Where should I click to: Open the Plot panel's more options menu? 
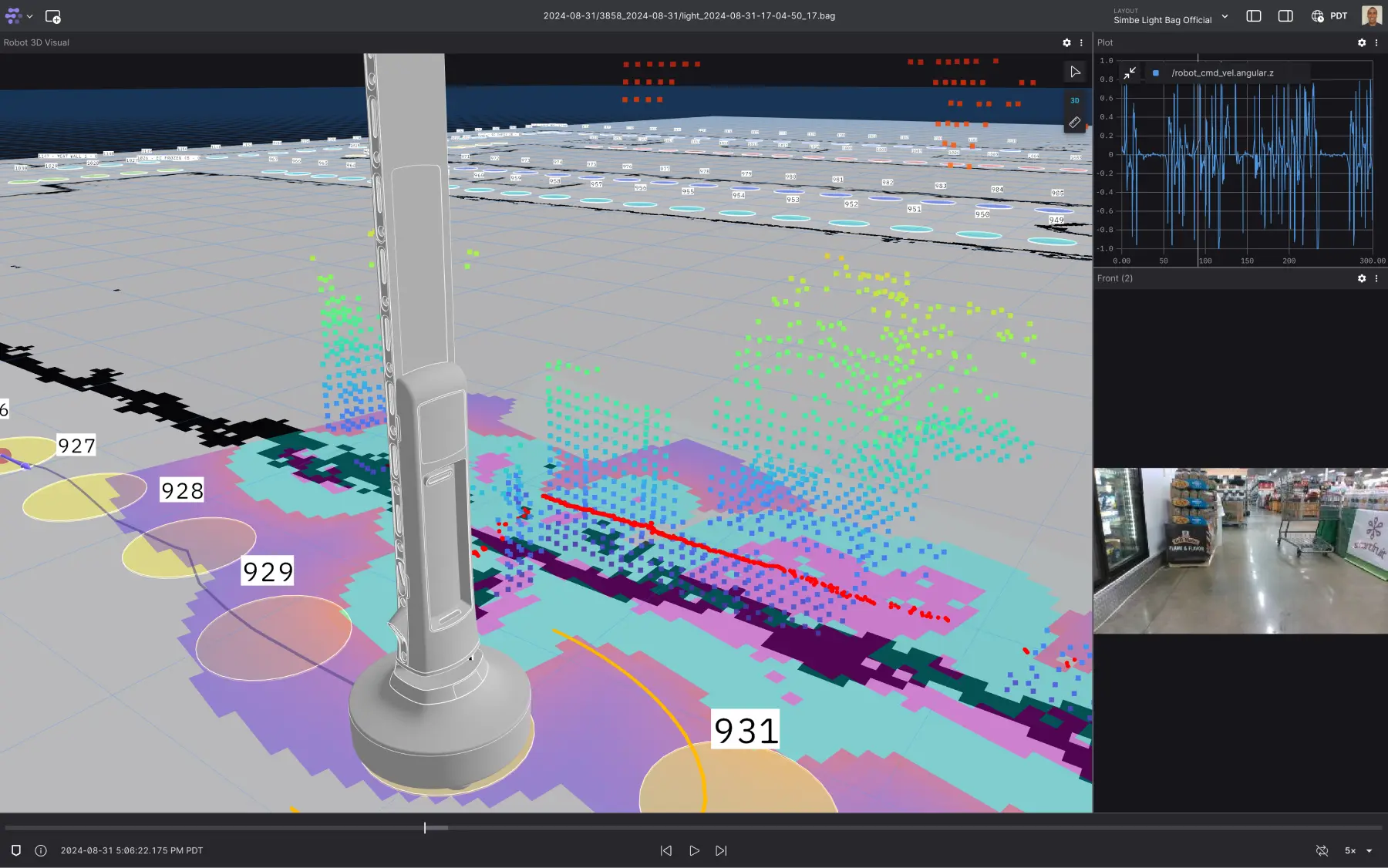tap(1377, 42)
